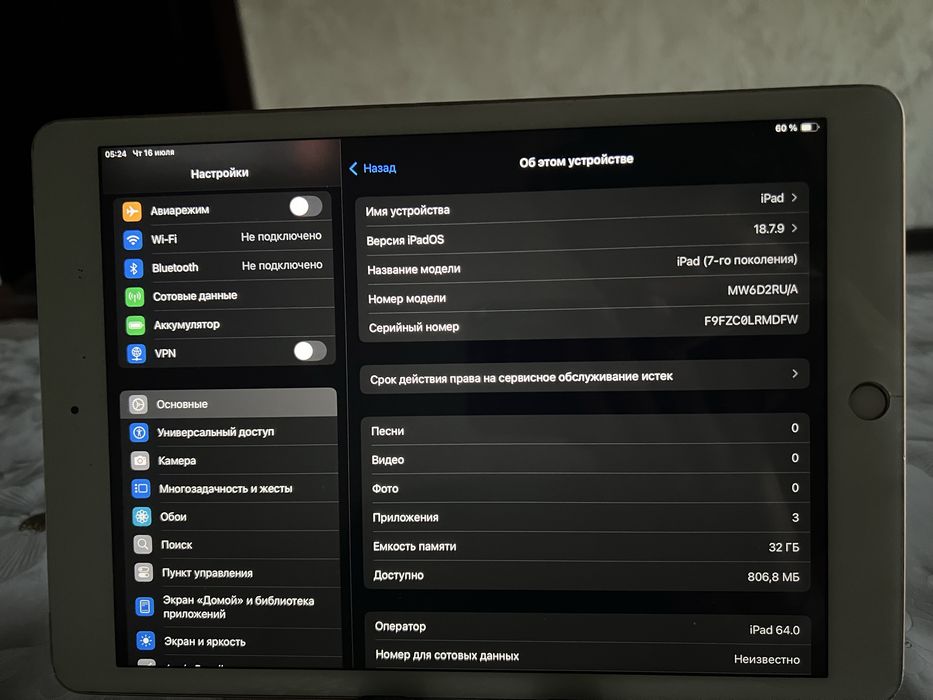Tap serial number F9FZC0LRMDFW
This screenshot has height=700, width=933.
tap(750, 320)
